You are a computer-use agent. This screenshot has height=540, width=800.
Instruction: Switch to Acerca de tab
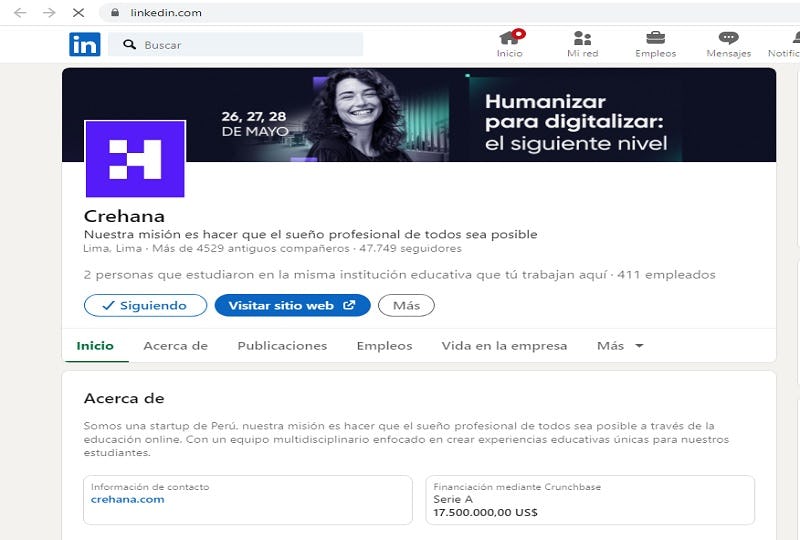(x=175, y=346)
